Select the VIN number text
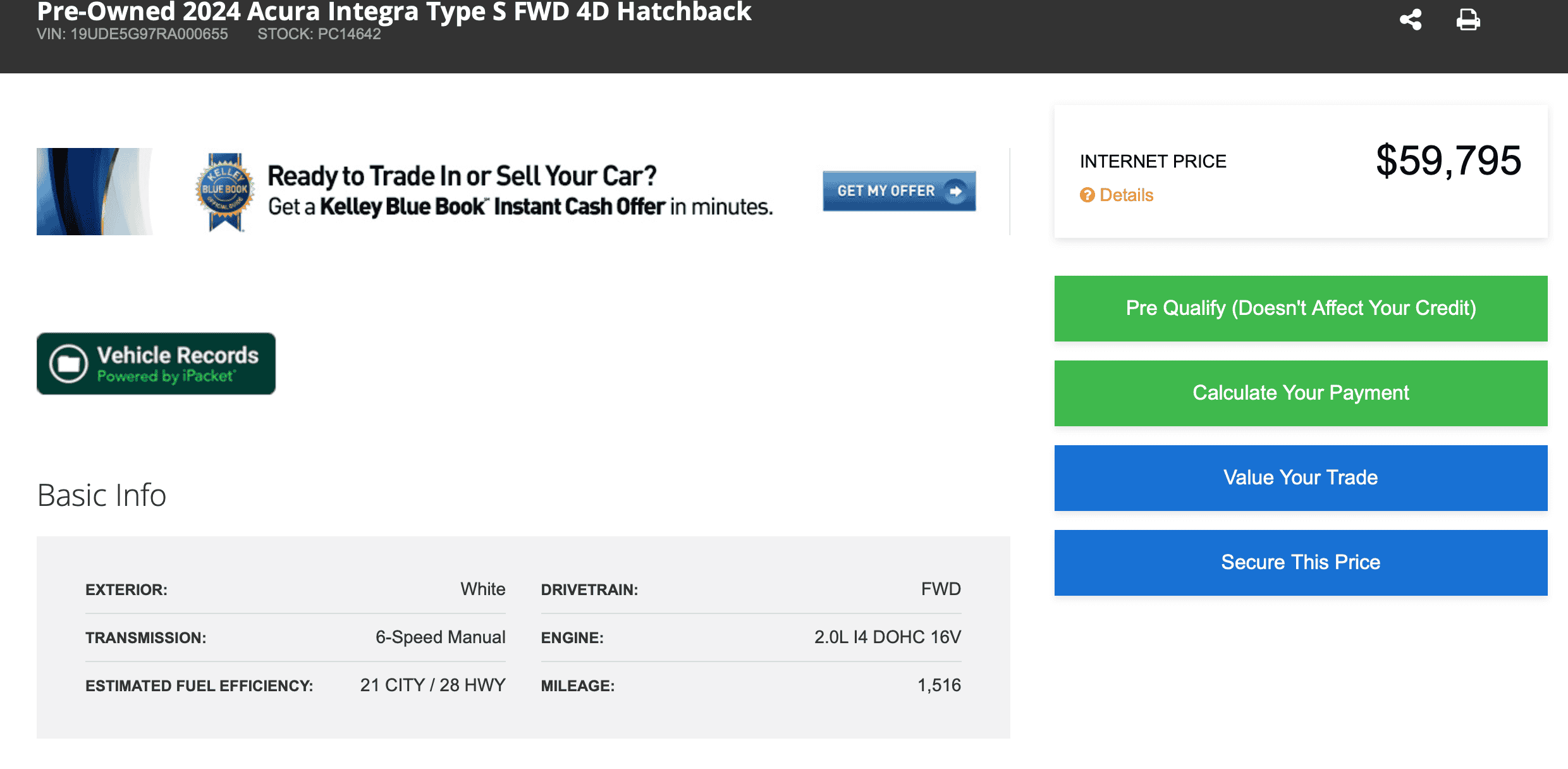Screen dimensions: 1568x769 133,34
